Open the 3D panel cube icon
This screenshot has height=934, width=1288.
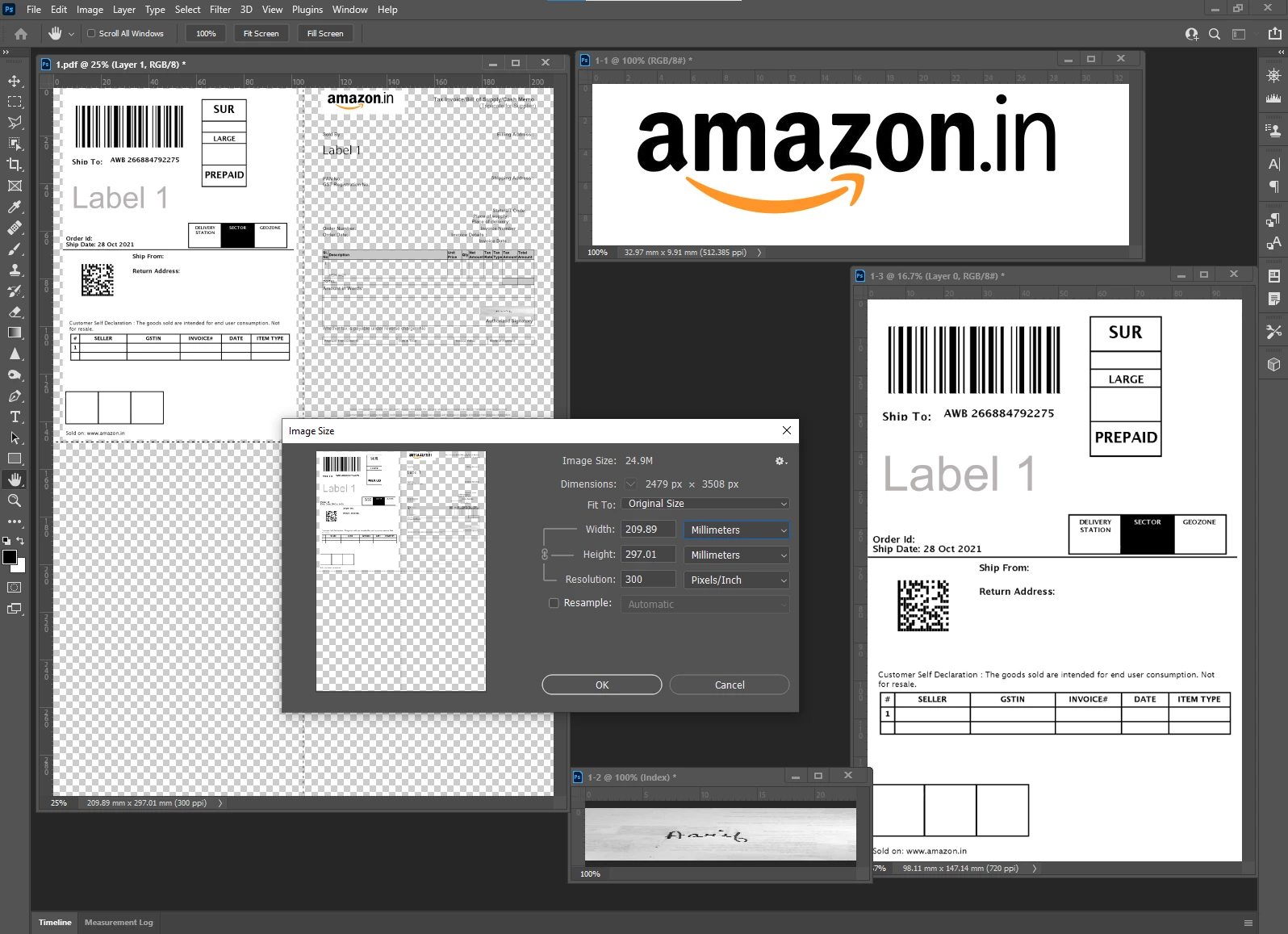coord(1273,364)
